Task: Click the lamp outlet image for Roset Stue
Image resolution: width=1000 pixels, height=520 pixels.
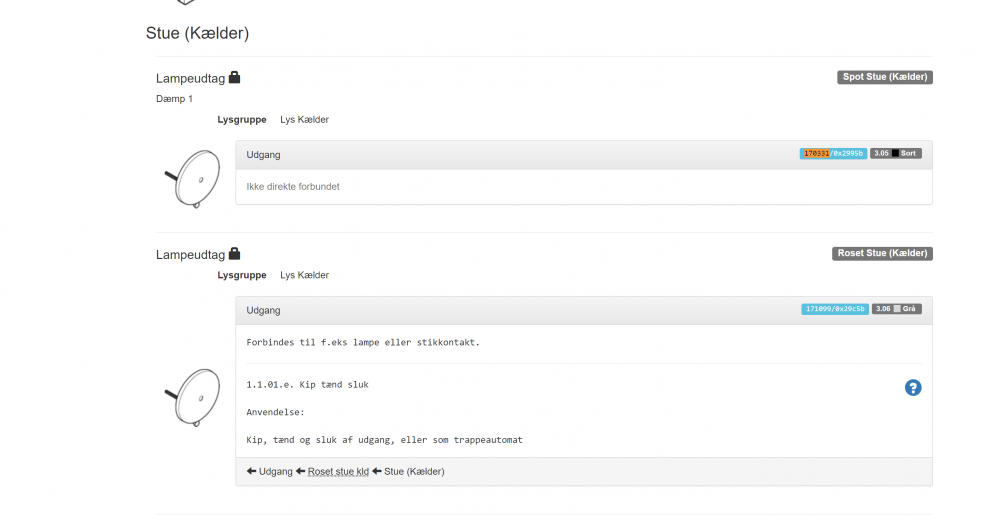Action: (x=193, y=394)
